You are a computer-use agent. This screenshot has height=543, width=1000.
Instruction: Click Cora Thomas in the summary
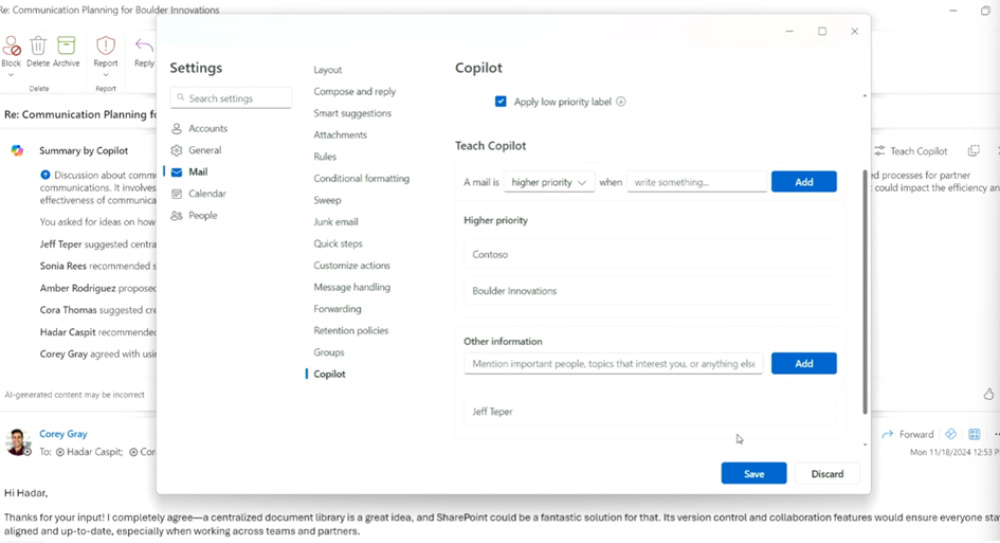coord(68,309)
